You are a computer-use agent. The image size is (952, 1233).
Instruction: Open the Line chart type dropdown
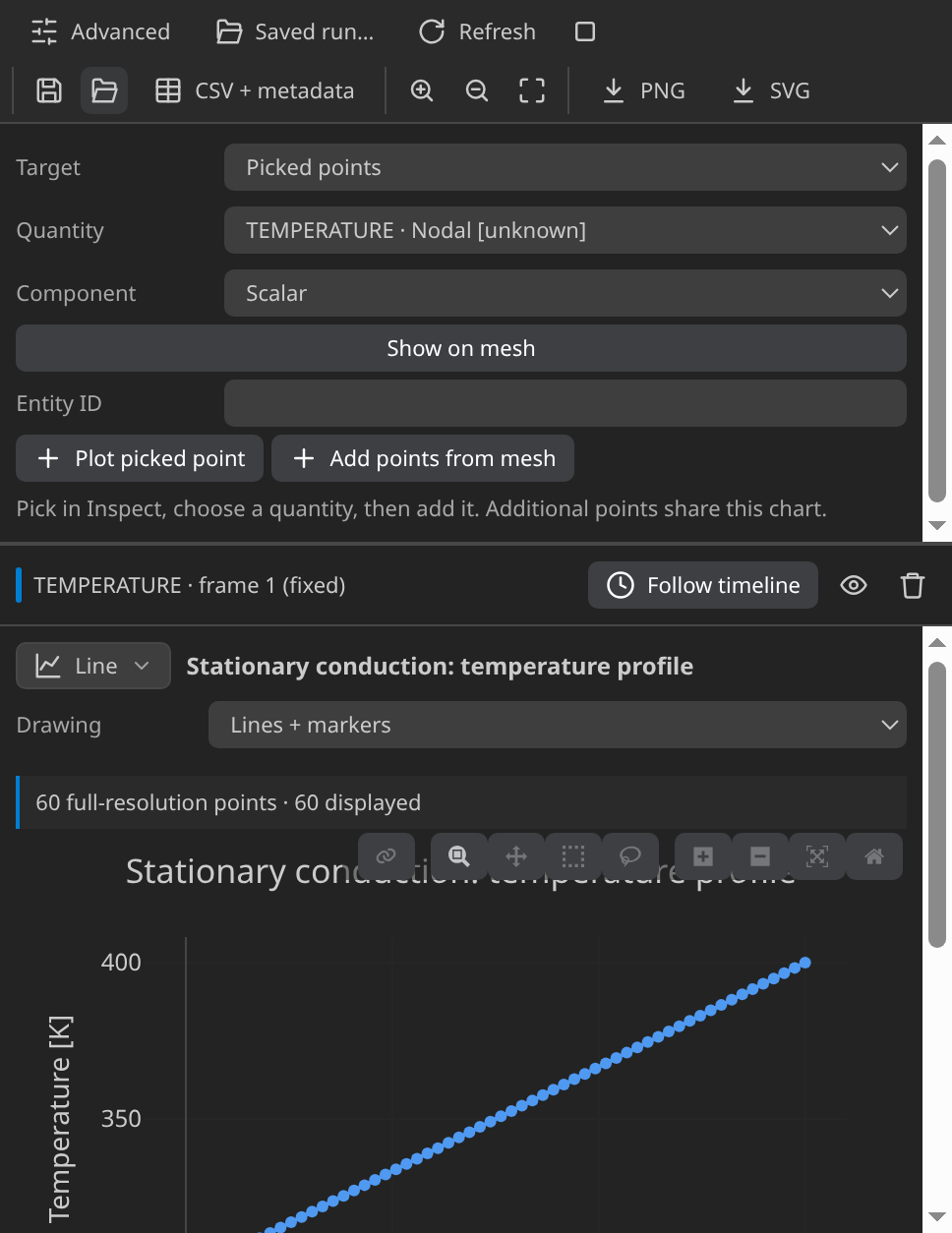tap(93, 666)
